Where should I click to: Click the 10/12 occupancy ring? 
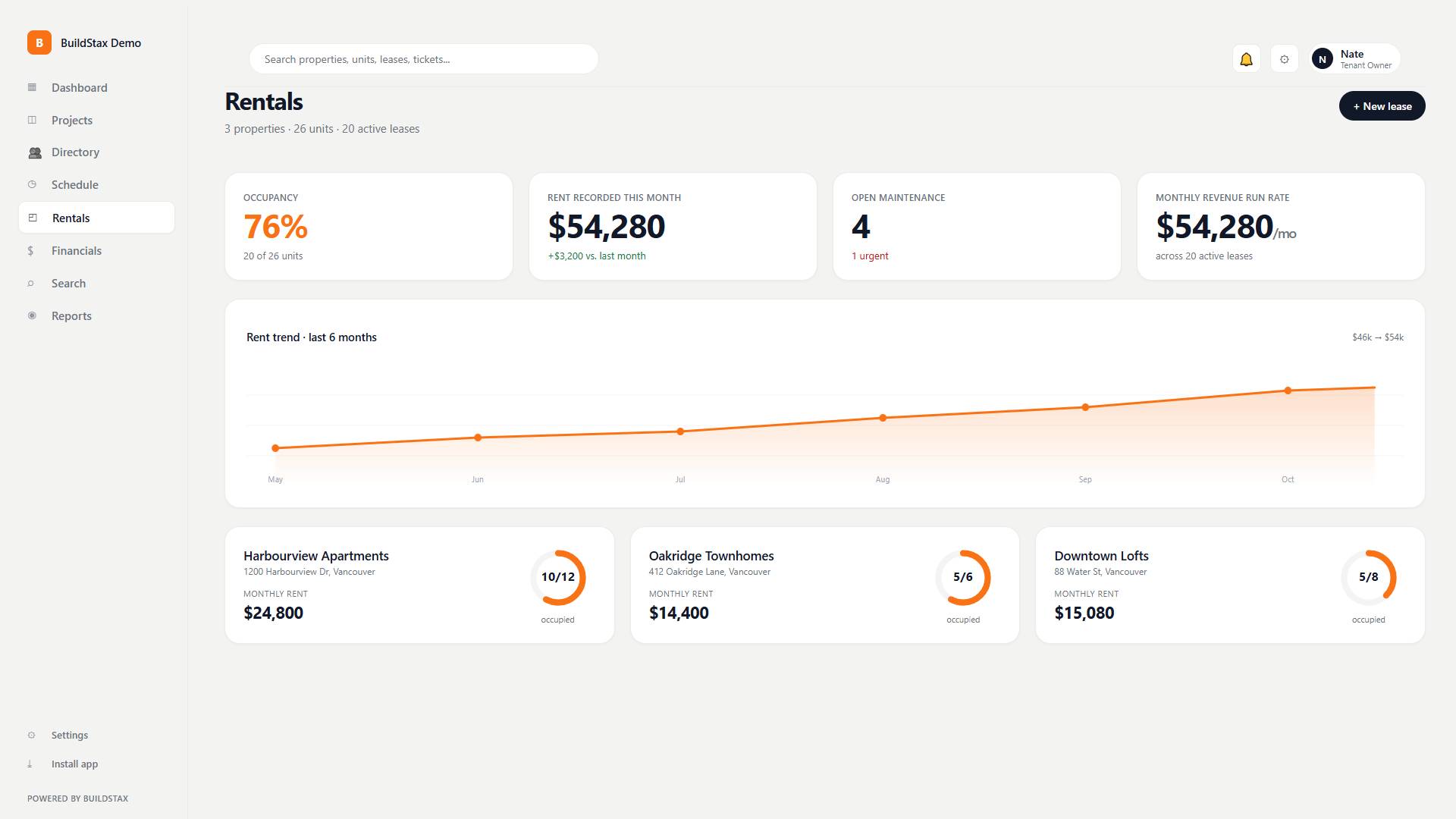coord(557,577)
